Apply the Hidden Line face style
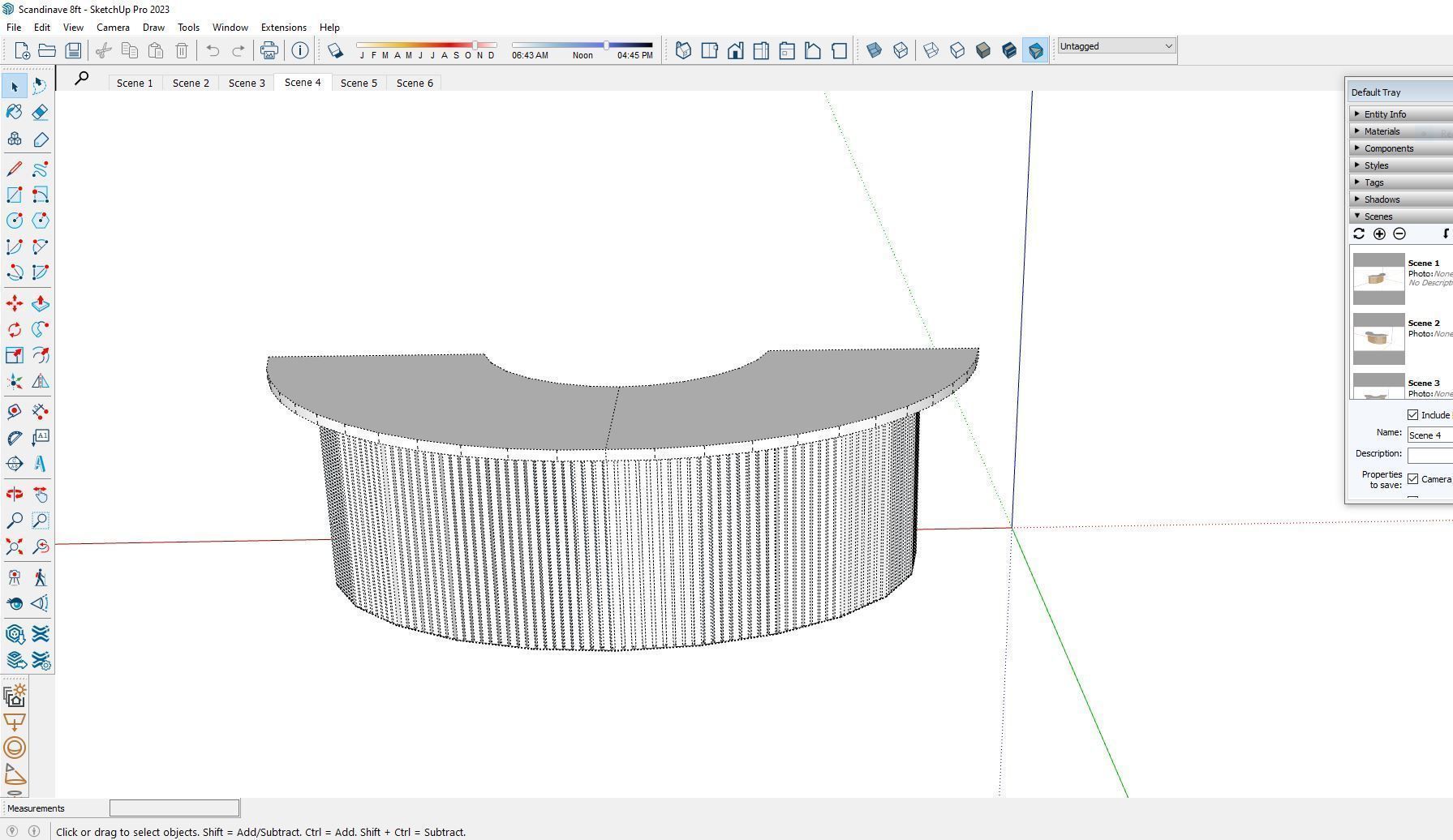Viewport: 1453px width, 840px height. coord(957,50)
